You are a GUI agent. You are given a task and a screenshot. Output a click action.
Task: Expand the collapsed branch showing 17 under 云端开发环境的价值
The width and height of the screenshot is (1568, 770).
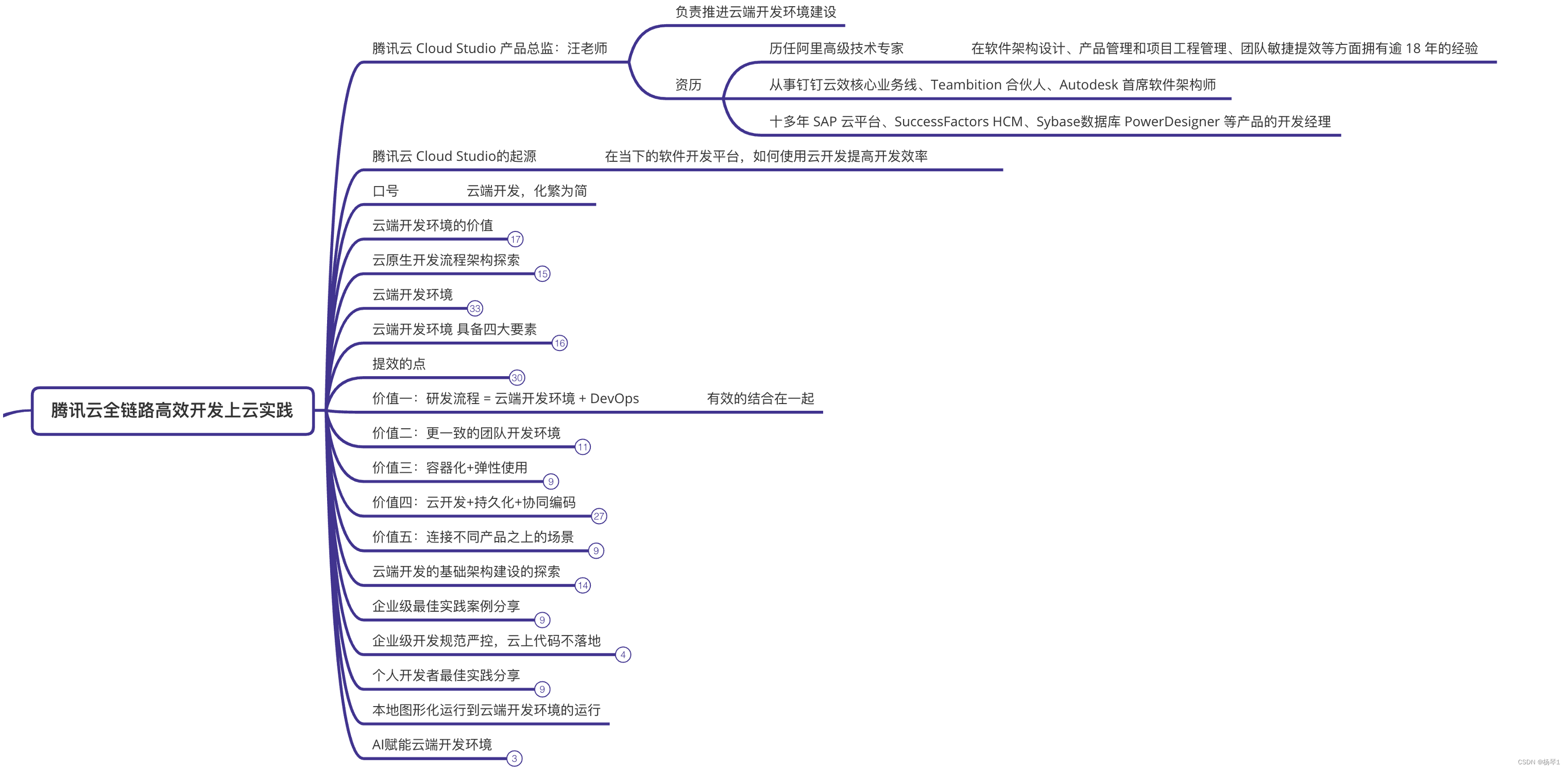click(515, 240)
